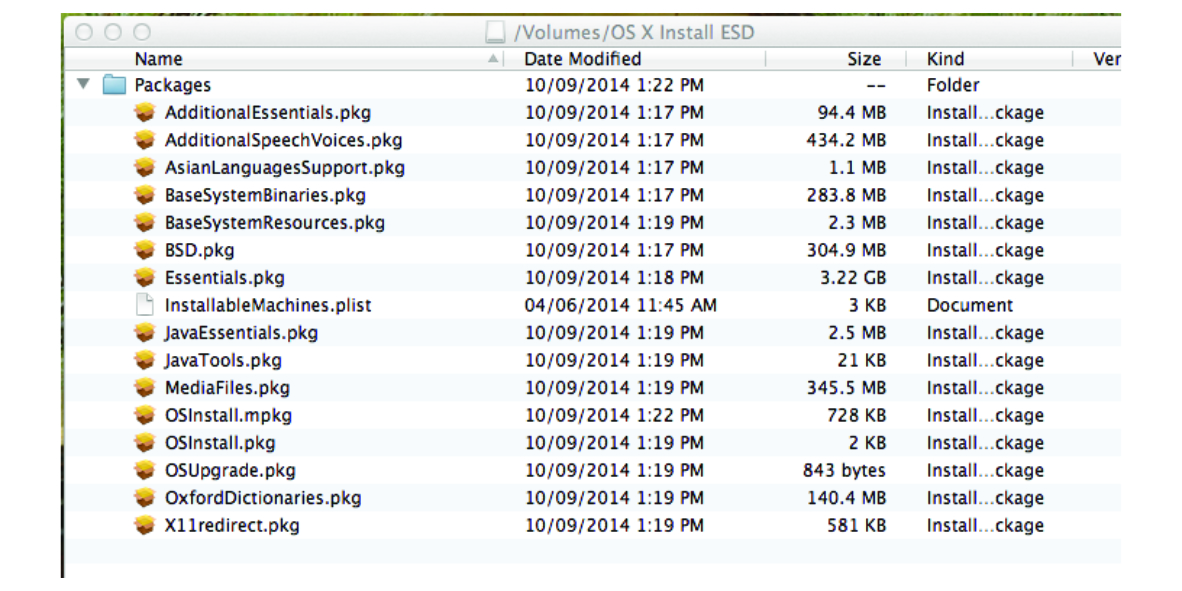This screenshot has width=1182, height=591.
Task: Click the JavaEssentials.pkg package icon
Action: point(145,333)
